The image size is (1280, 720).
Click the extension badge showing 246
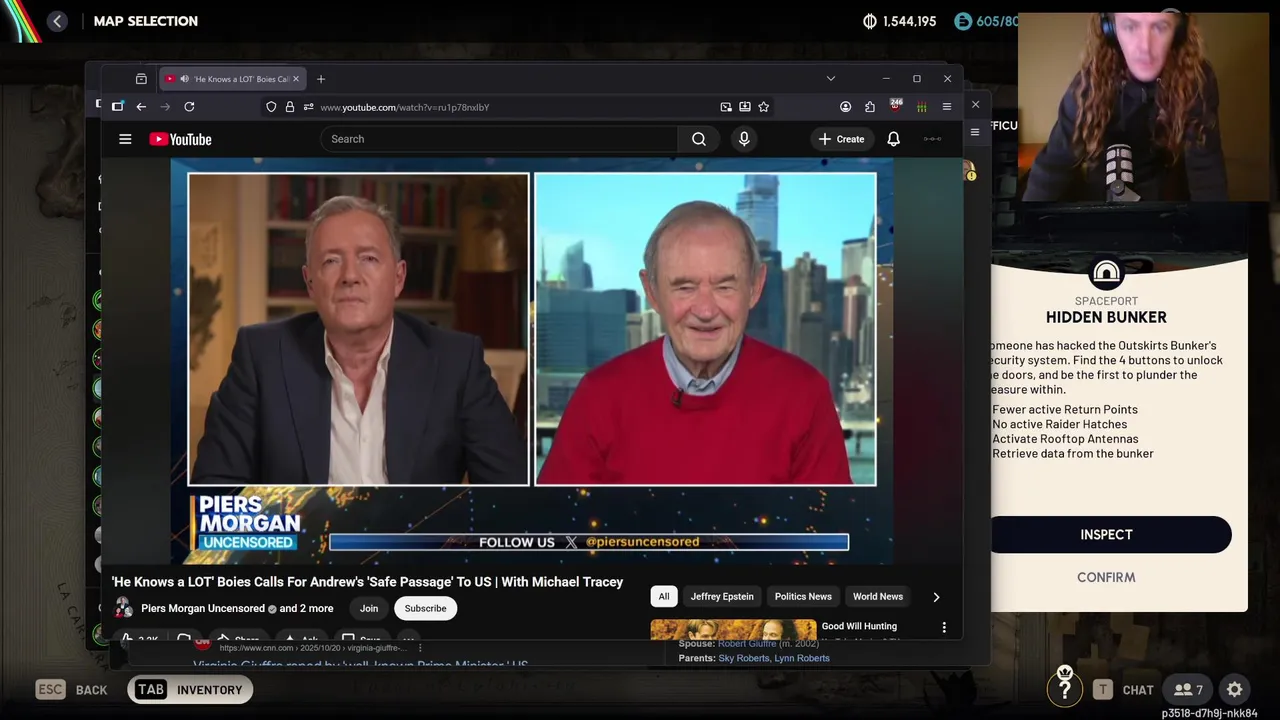click(x=896, y=106)
